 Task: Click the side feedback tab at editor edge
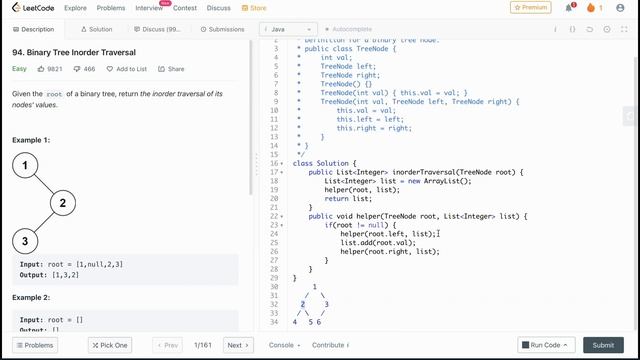[629, 116]
